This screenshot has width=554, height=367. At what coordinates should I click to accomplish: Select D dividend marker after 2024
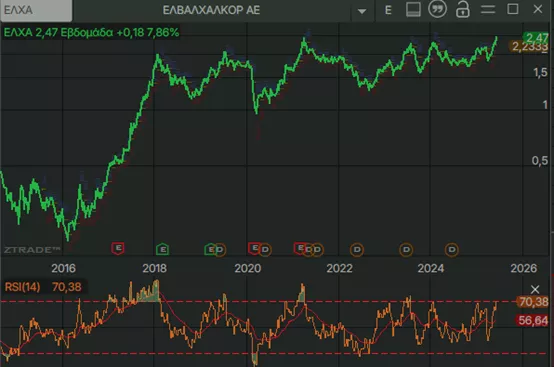(x=452, y=250)
